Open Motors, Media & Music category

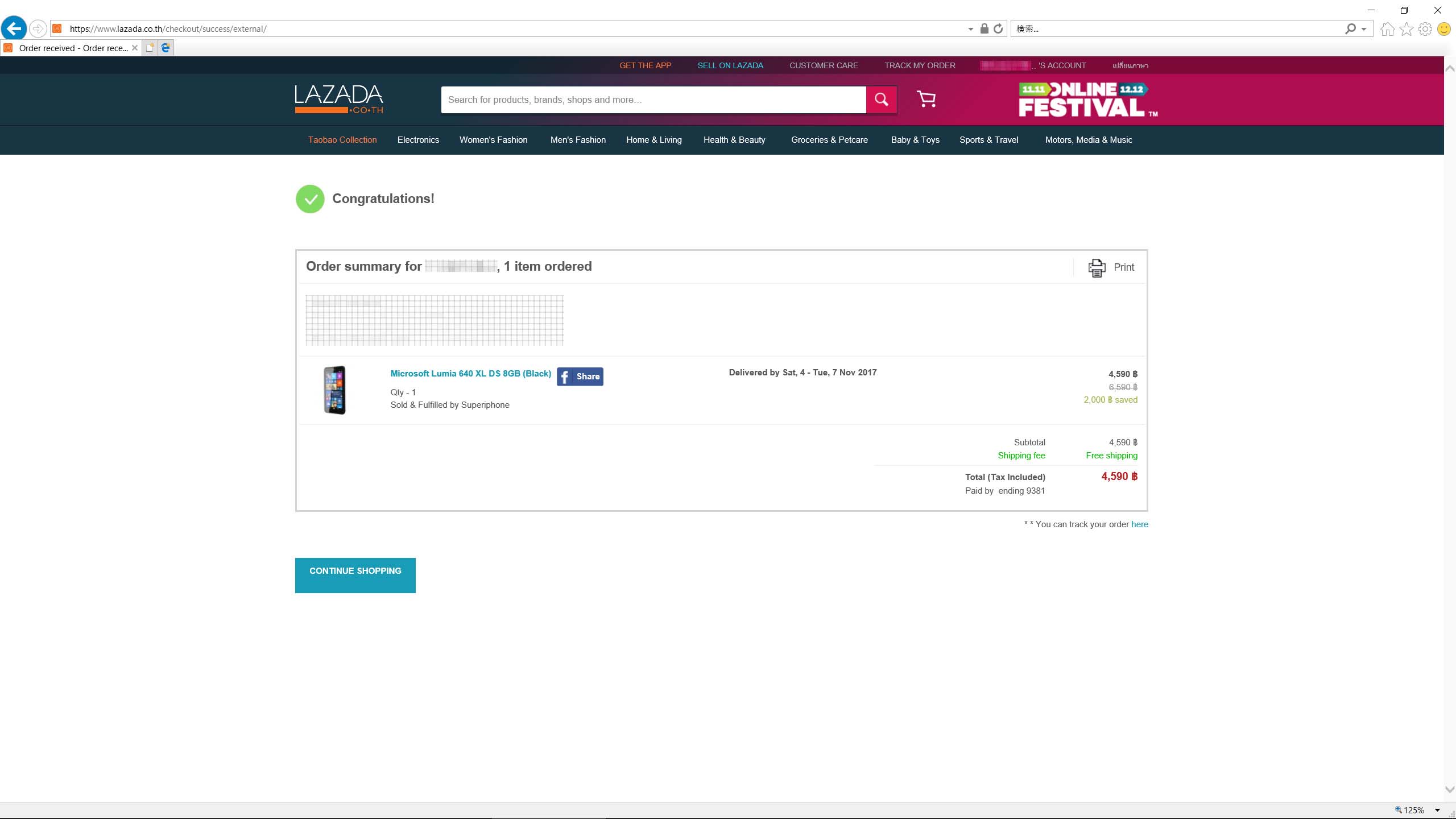click(x=1089, y=140)
